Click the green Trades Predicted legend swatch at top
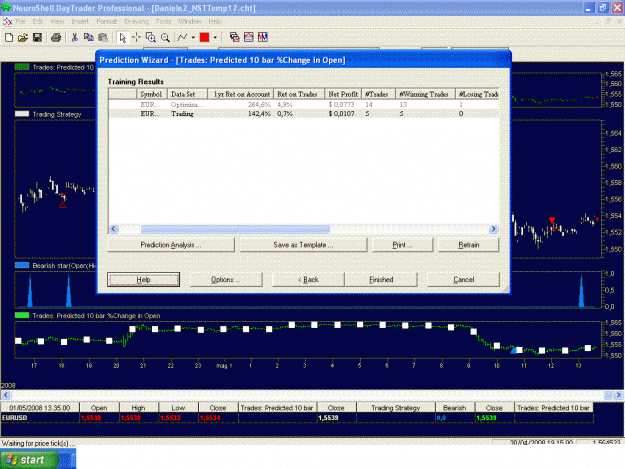 (x=22, y=67)
